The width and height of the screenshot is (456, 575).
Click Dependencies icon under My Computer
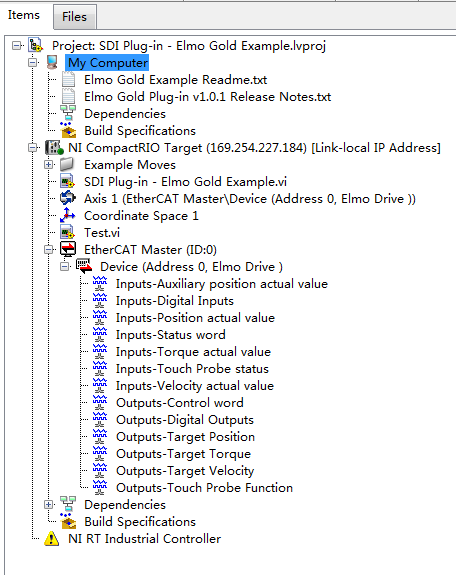tap(68, 114)
